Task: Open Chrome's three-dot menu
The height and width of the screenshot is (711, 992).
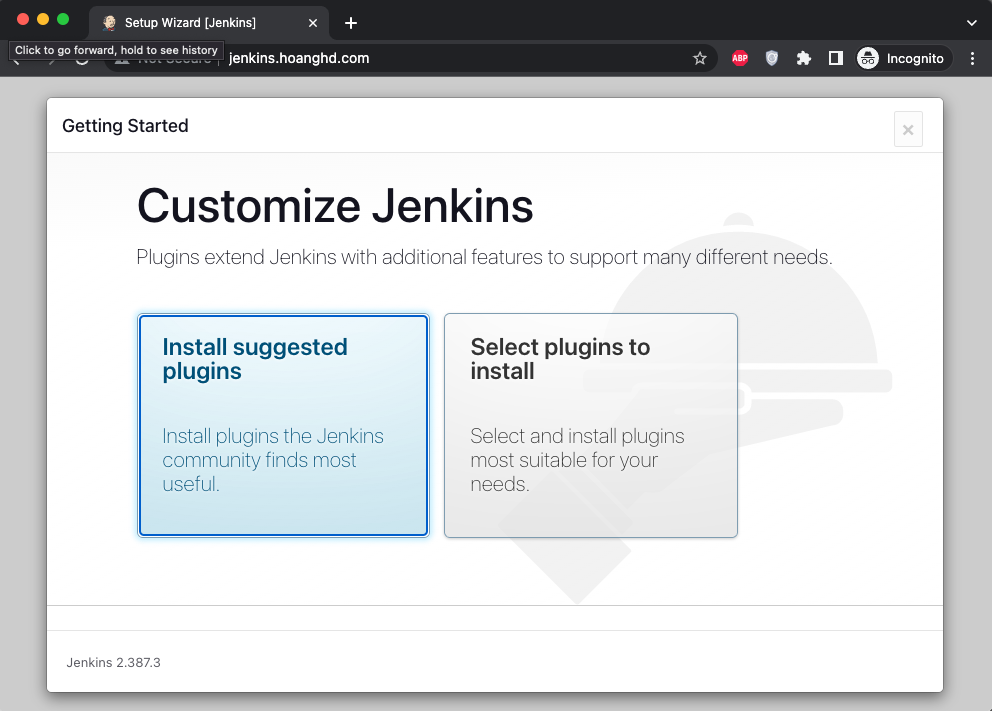Action: 972,58
